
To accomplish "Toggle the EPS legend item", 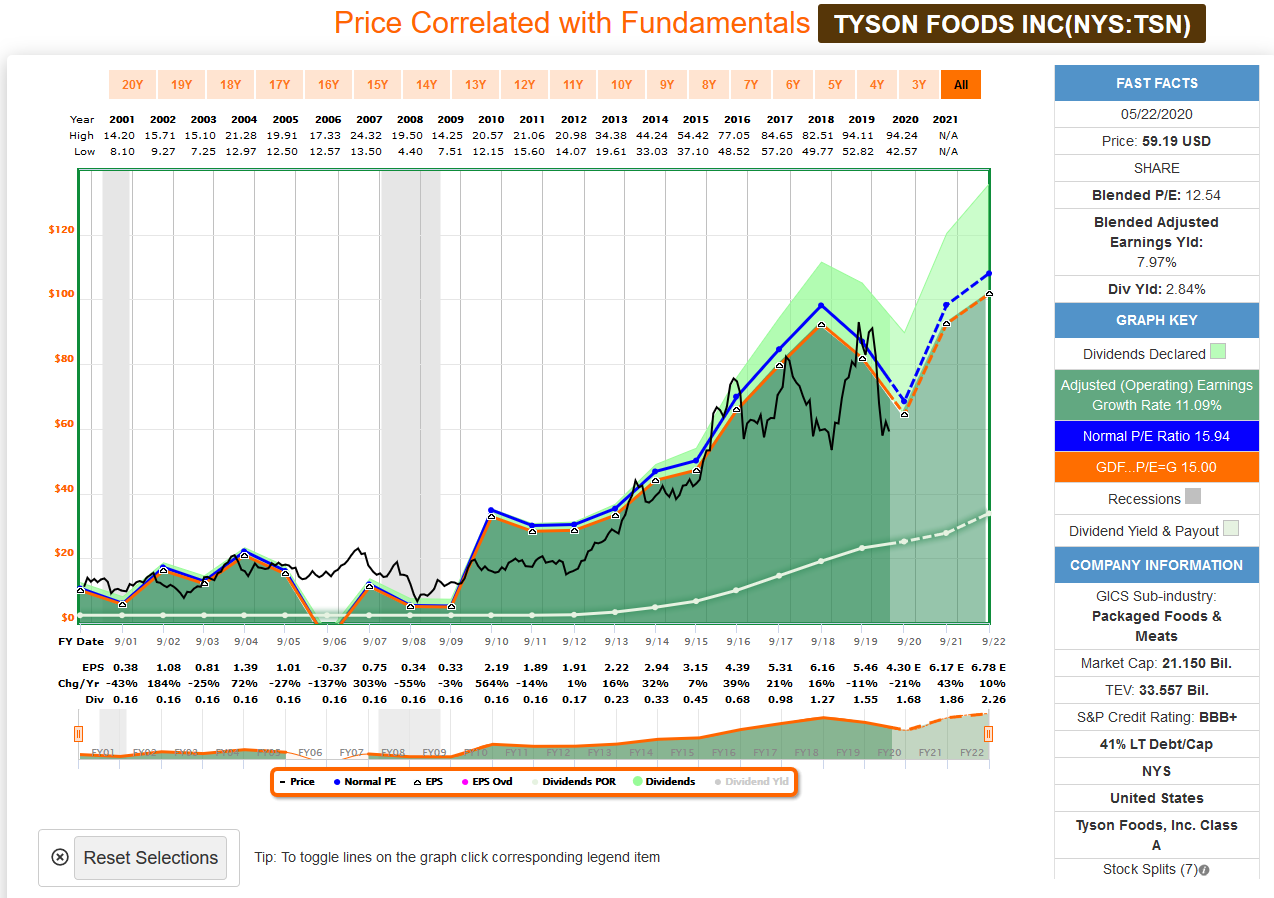I will click(428, 781).
